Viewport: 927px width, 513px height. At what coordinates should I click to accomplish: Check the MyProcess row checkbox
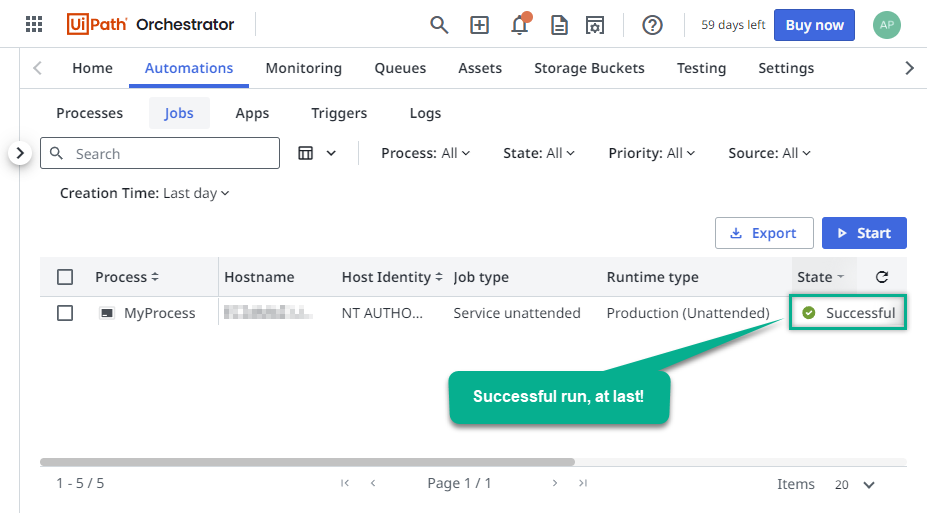click(65, 313)
